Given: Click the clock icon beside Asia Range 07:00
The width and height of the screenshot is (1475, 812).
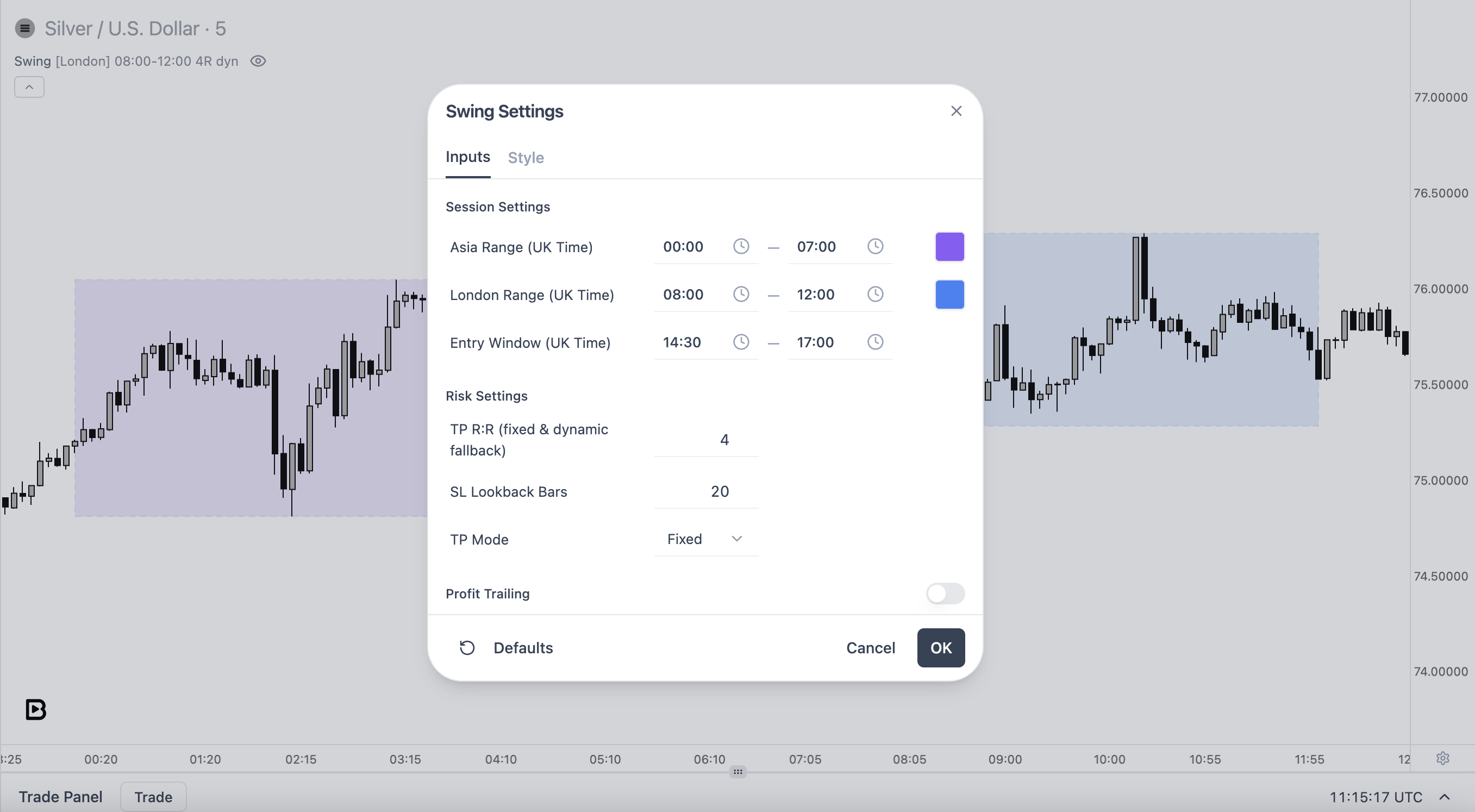Looking at the screenshot, I should point(875,247).
